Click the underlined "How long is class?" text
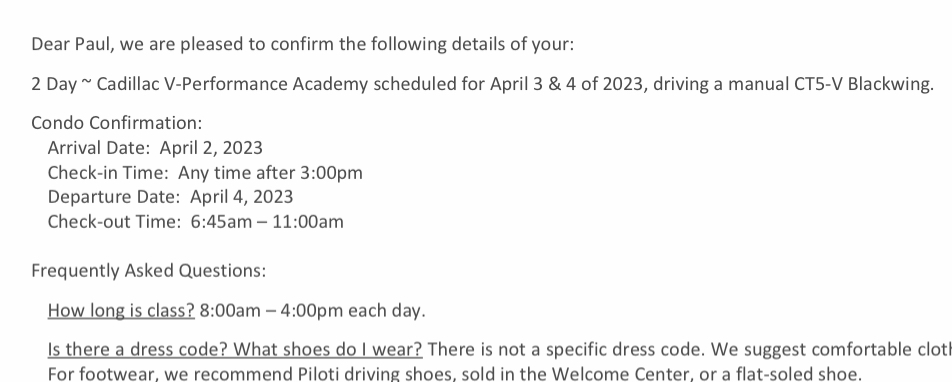Image resolution: width=952 pixels, height=382 pixels. (x=121, y=310)
